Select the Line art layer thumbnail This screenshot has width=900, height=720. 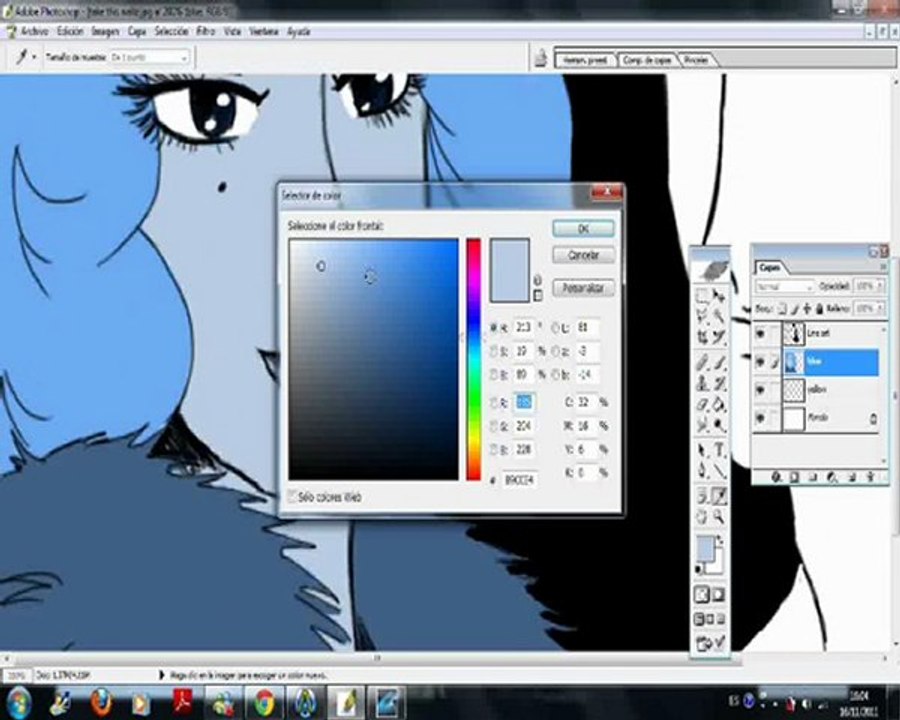794,333
